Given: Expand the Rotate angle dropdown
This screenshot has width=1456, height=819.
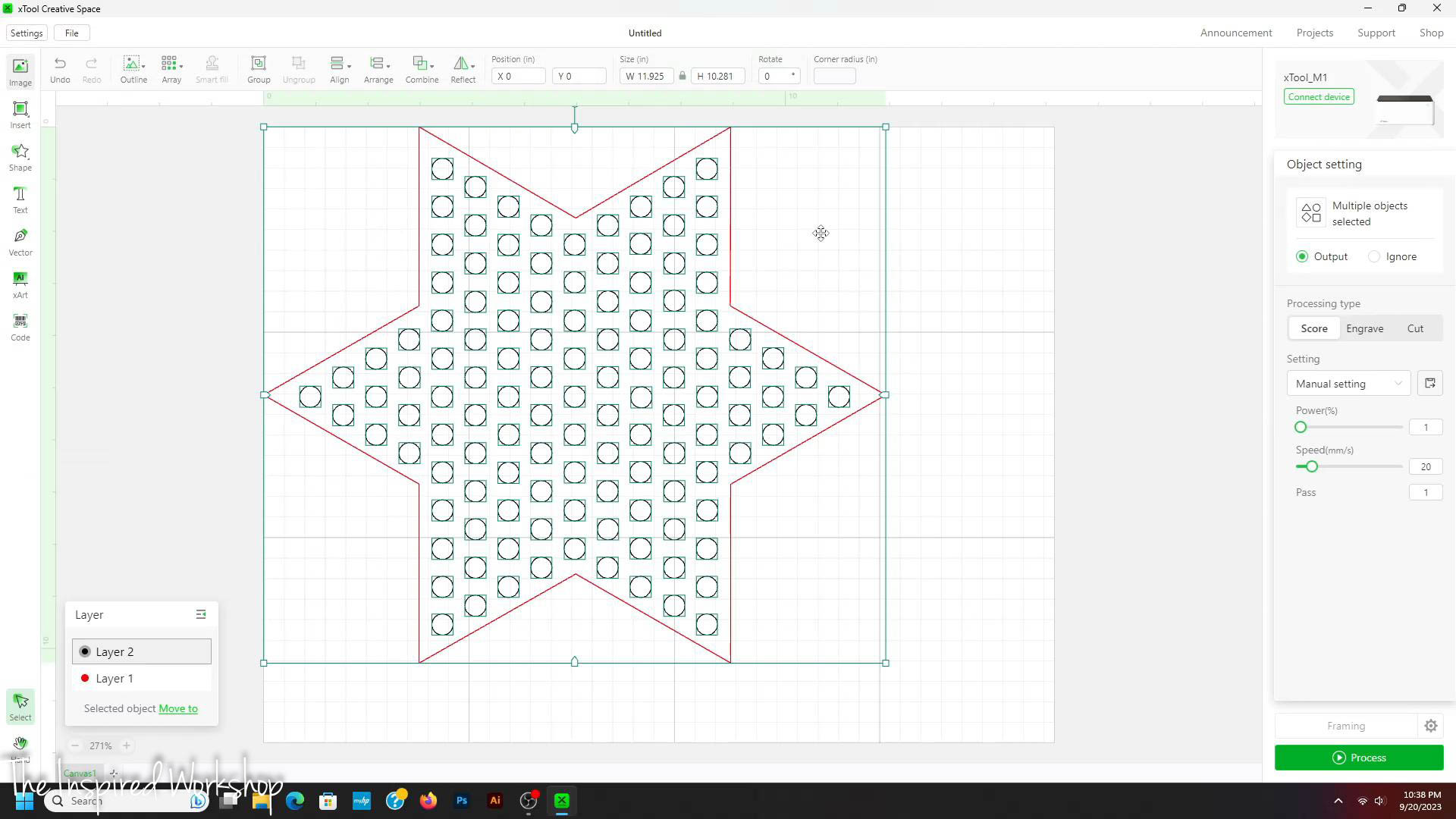Looking at the screenshot, I should tap(792, 76).
